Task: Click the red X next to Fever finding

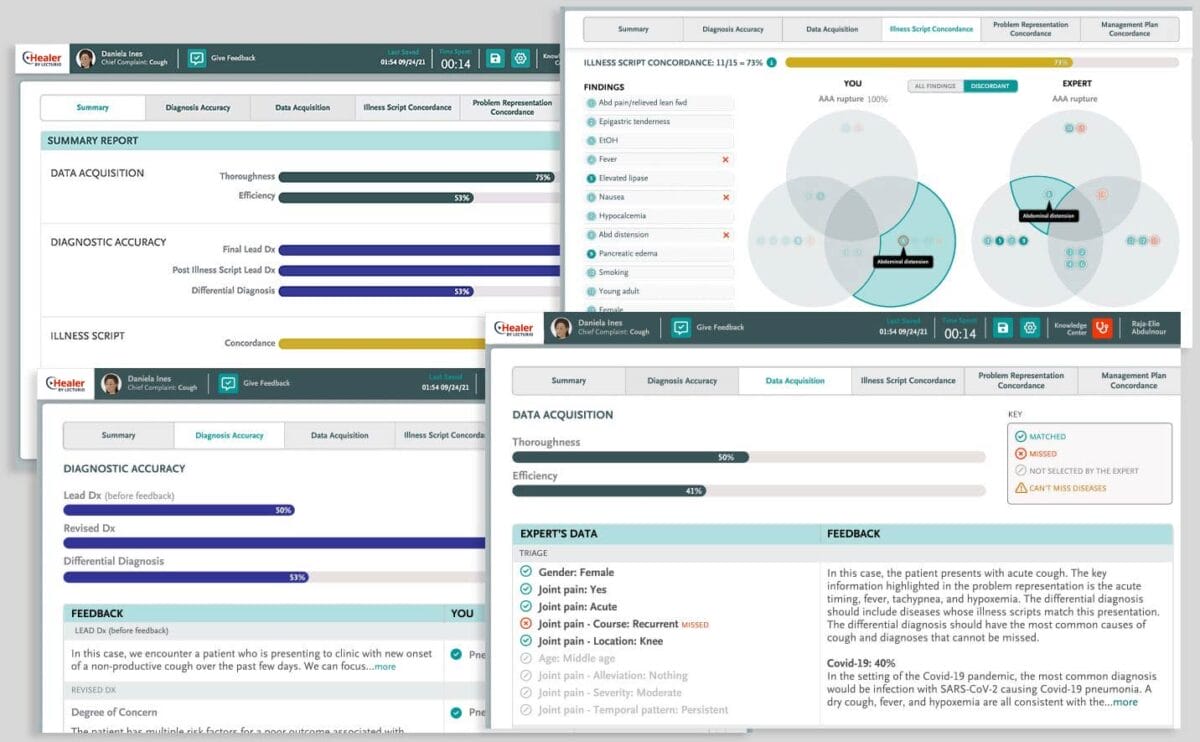Action: 725,160
